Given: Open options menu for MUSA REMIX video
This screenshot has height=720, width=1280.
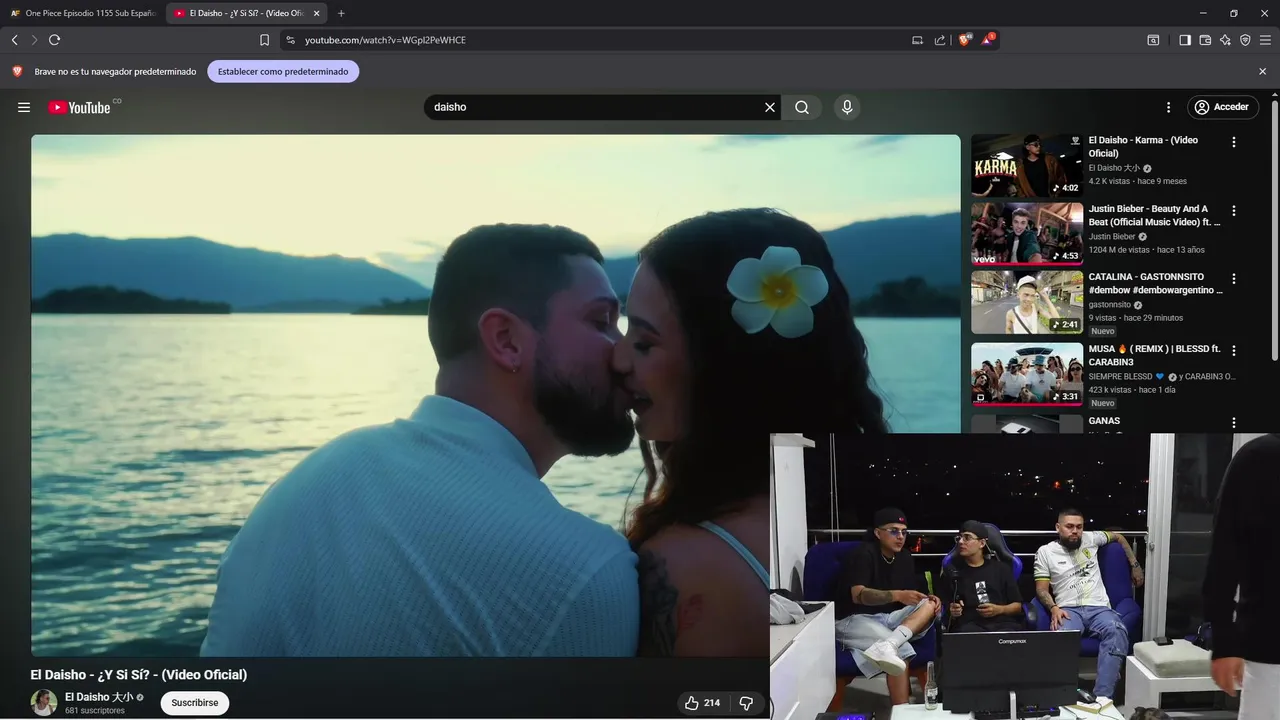Looking at the screenshot, I should click(1234, 351).
